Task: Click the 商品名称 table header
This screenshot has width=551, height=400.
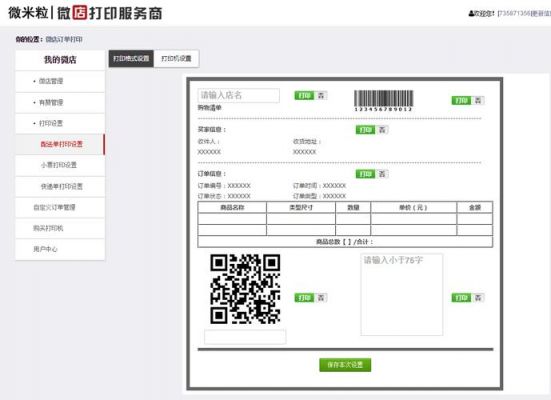Action: click(x=232, y=207)
